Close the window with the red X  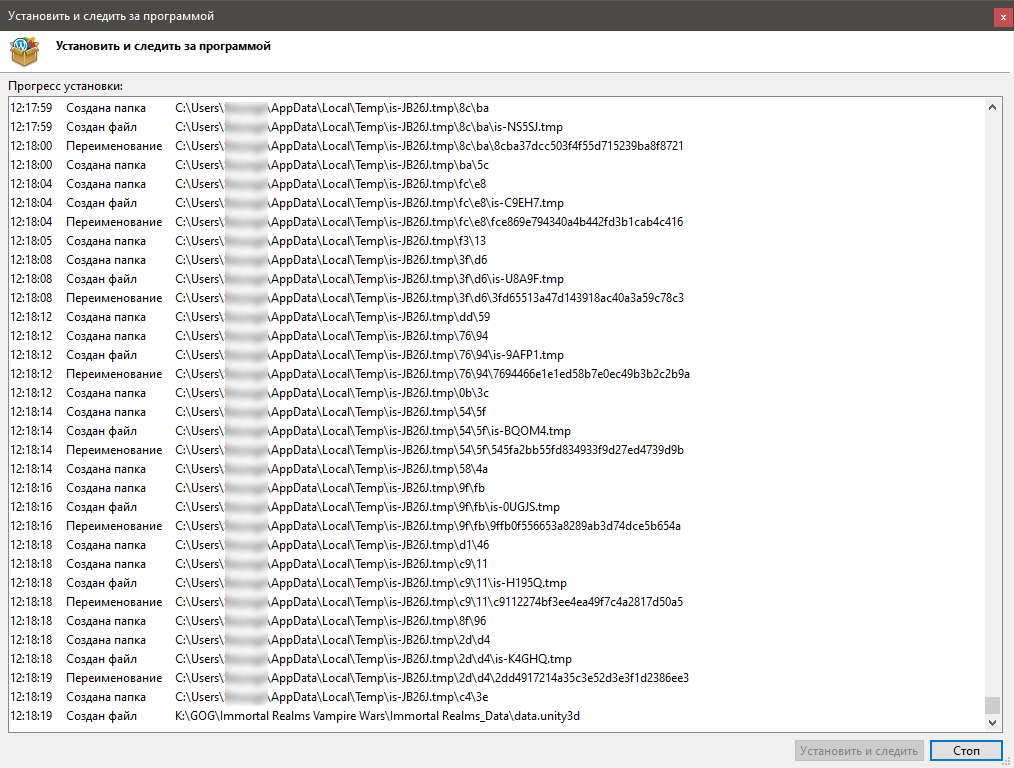[1002, 17]
